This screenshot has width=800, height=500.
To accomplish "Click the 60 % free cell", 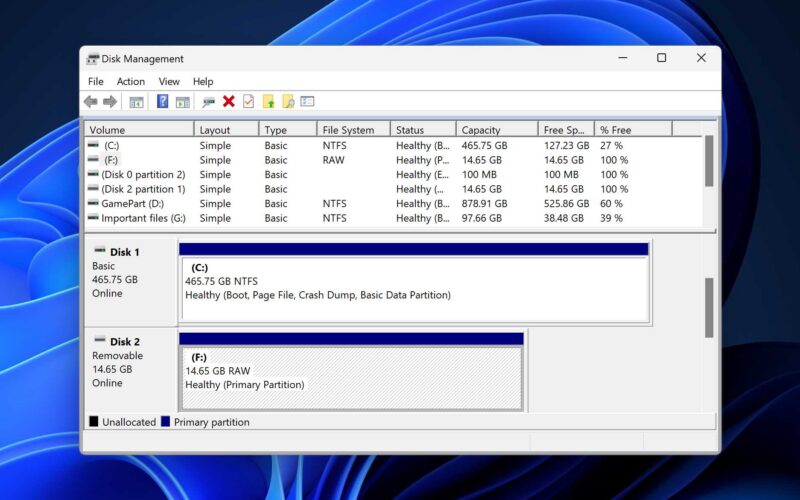I will point(611,204).
